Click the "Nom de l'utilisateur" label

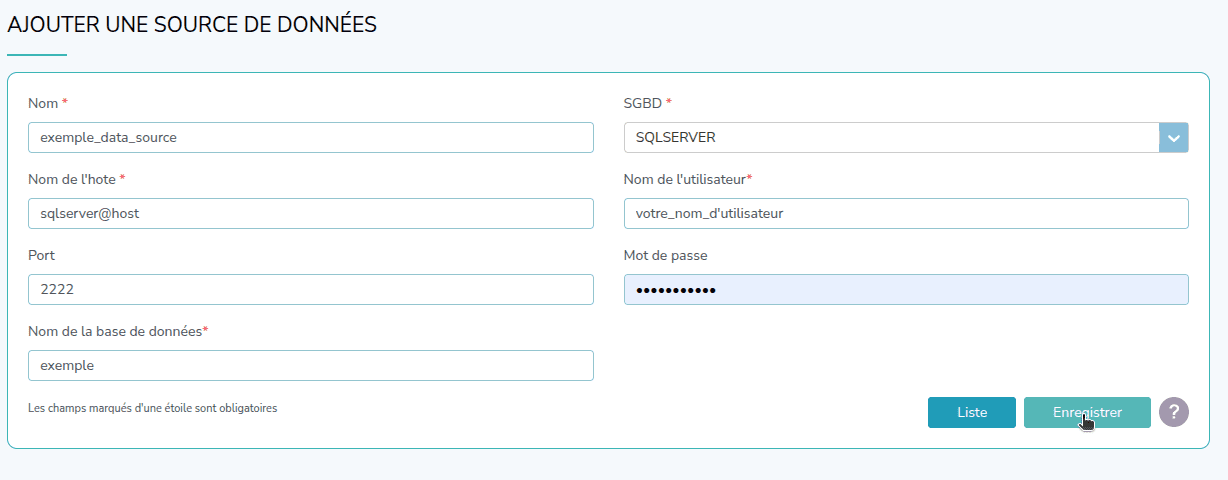(x=684, y=179)
